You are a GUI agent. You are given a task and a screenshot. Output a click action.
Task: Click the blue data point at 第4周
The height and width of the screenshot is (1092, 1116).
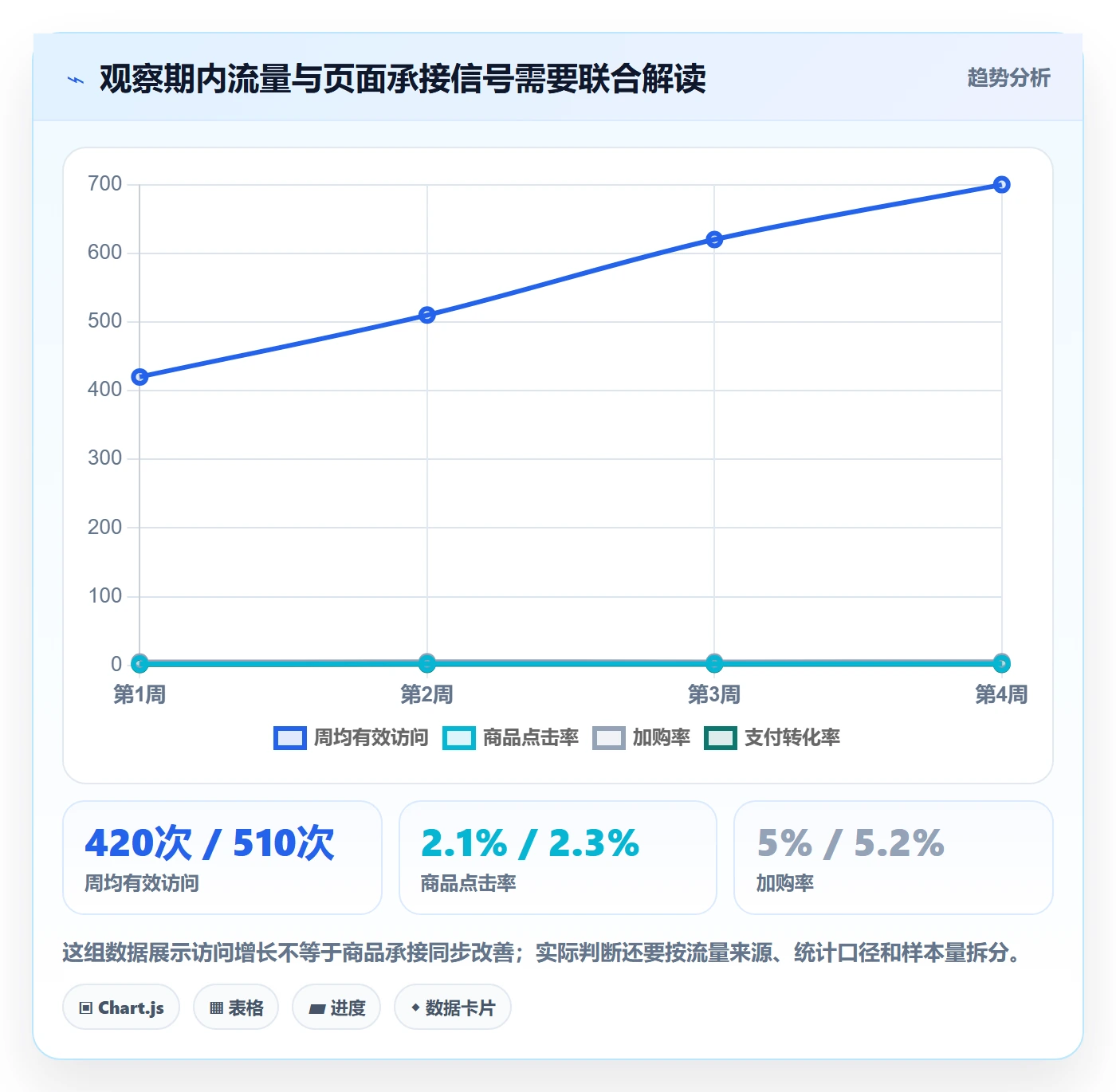coord(1002,185)
